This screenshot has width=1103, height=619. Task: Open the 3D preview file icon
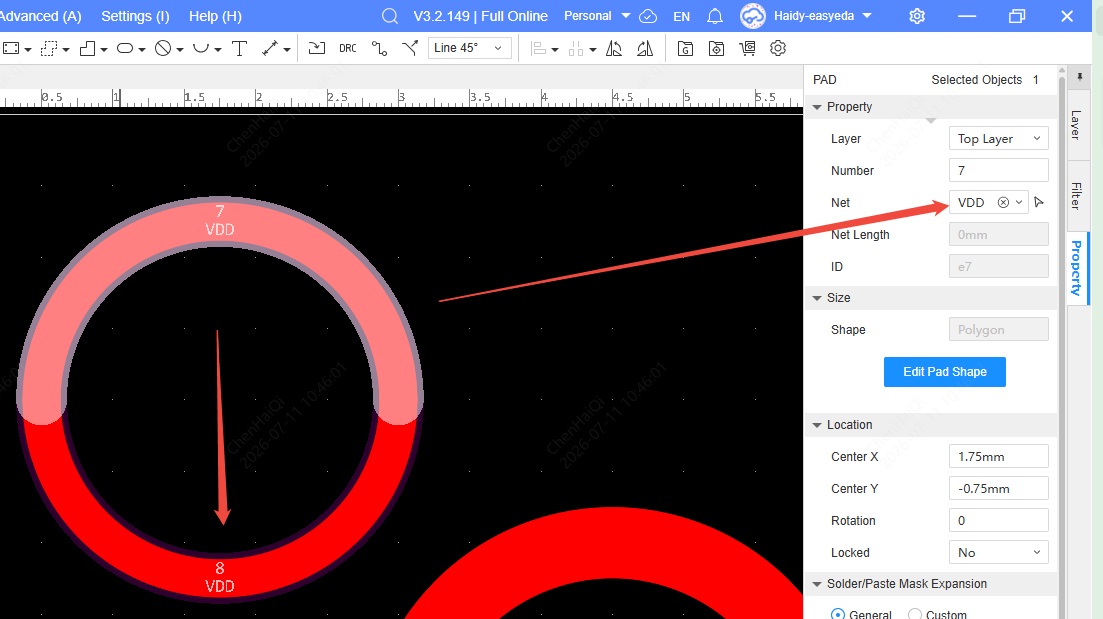[716, 49]
